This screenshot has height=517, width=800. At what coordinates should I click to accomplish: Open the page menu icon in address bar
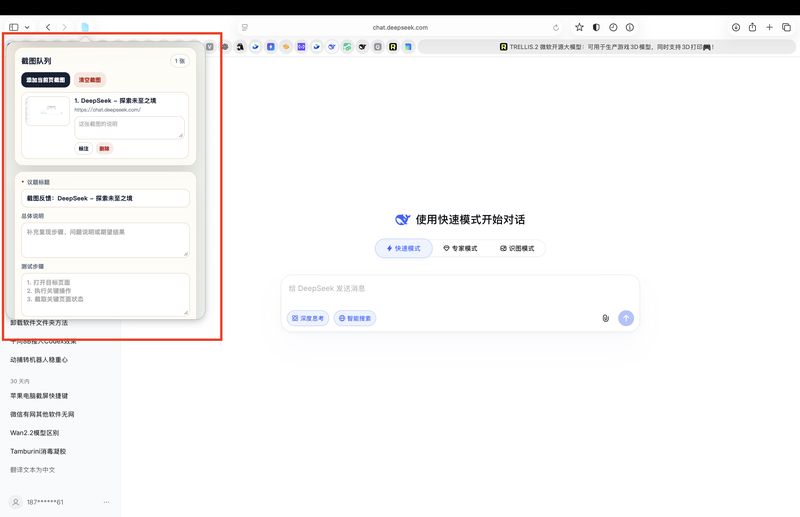tap(245, 27)
